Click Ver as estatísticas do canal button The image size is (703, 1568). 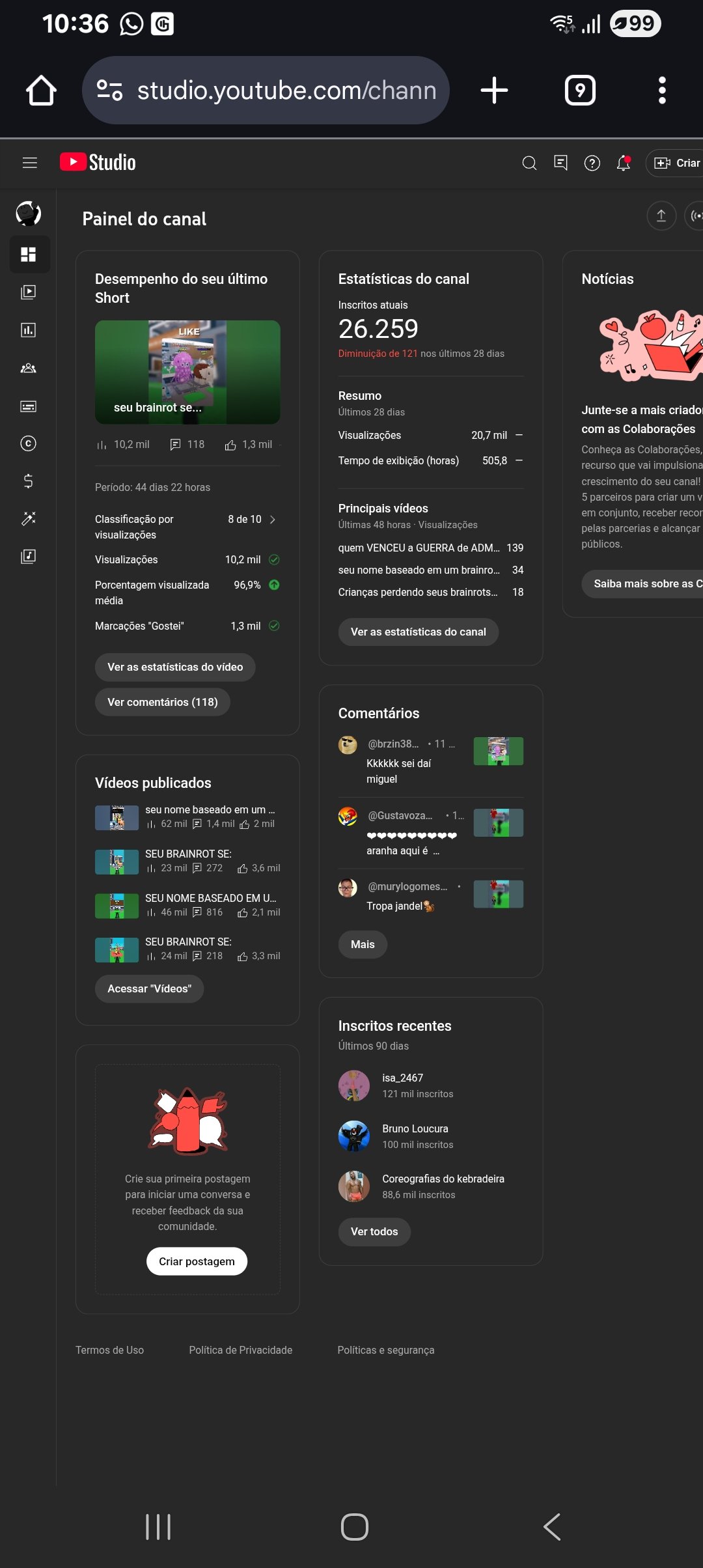tap(419, 632)
